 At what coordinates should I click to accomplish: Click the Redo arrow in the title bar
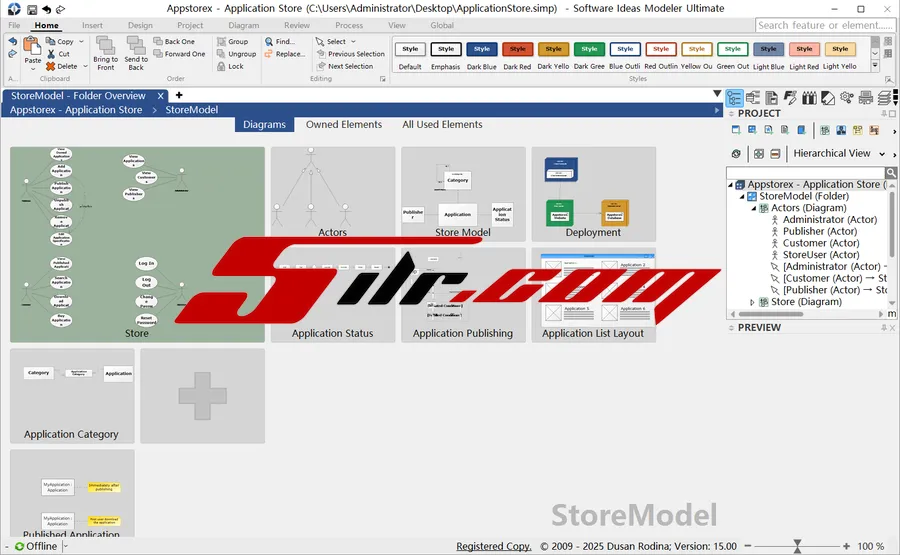click(61, 9)
